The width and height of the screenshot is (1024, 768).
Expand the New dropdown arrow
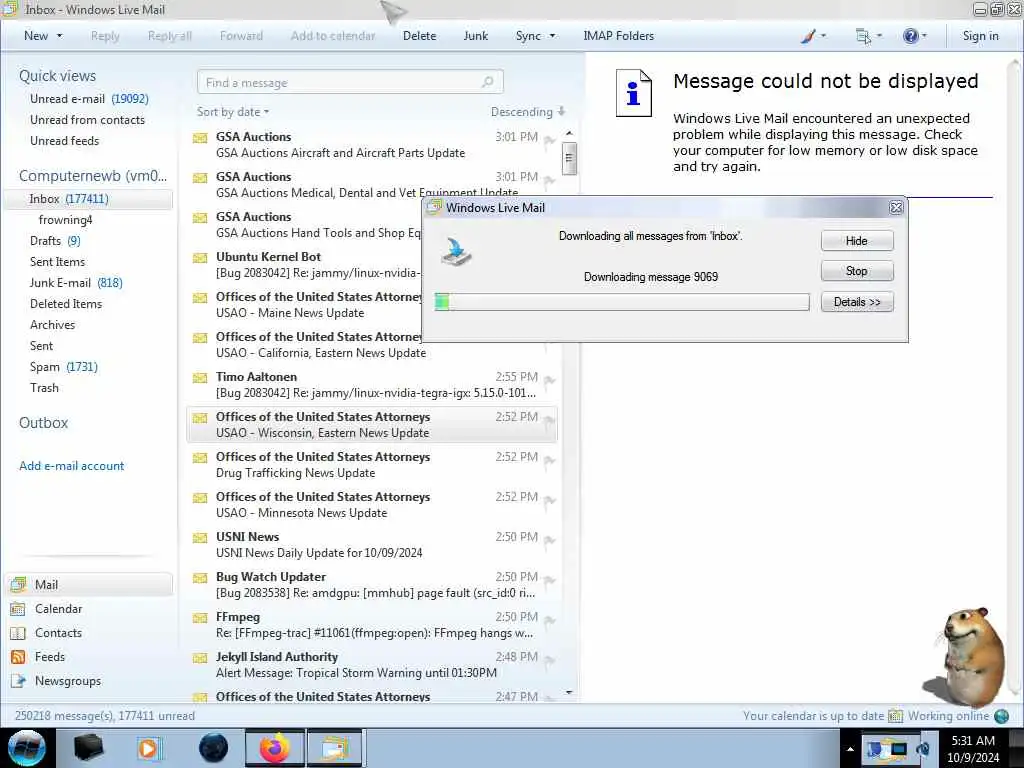pyautogui.click(x=59, y=36)
